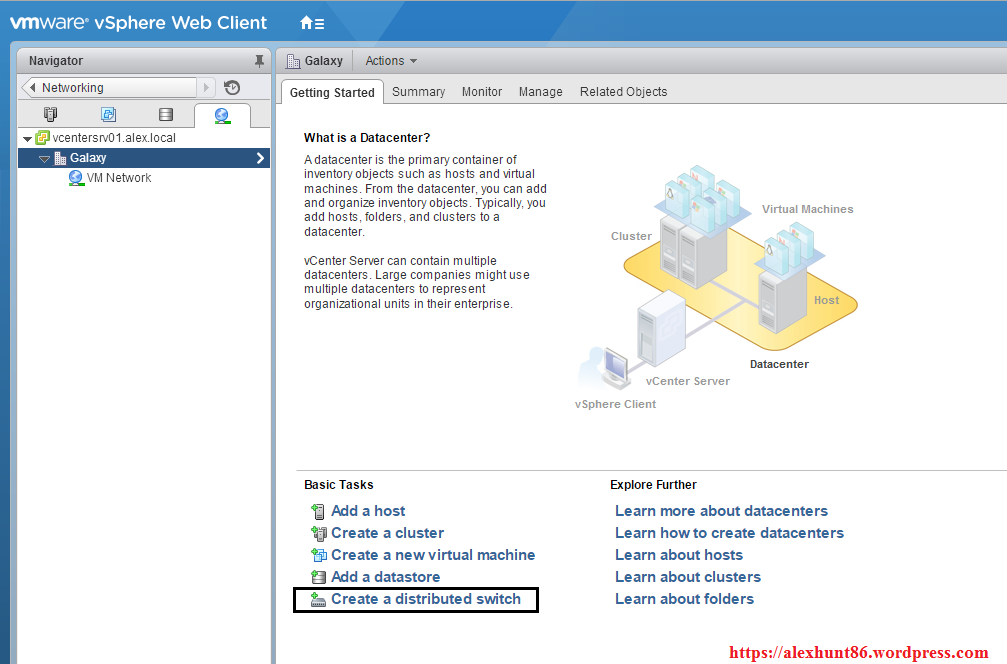Image resolution: width=1007 pixels, height=664 pixels.
Task: Collapse the vcentersrv01.alex.local tree node
Action: pos(27,139)
